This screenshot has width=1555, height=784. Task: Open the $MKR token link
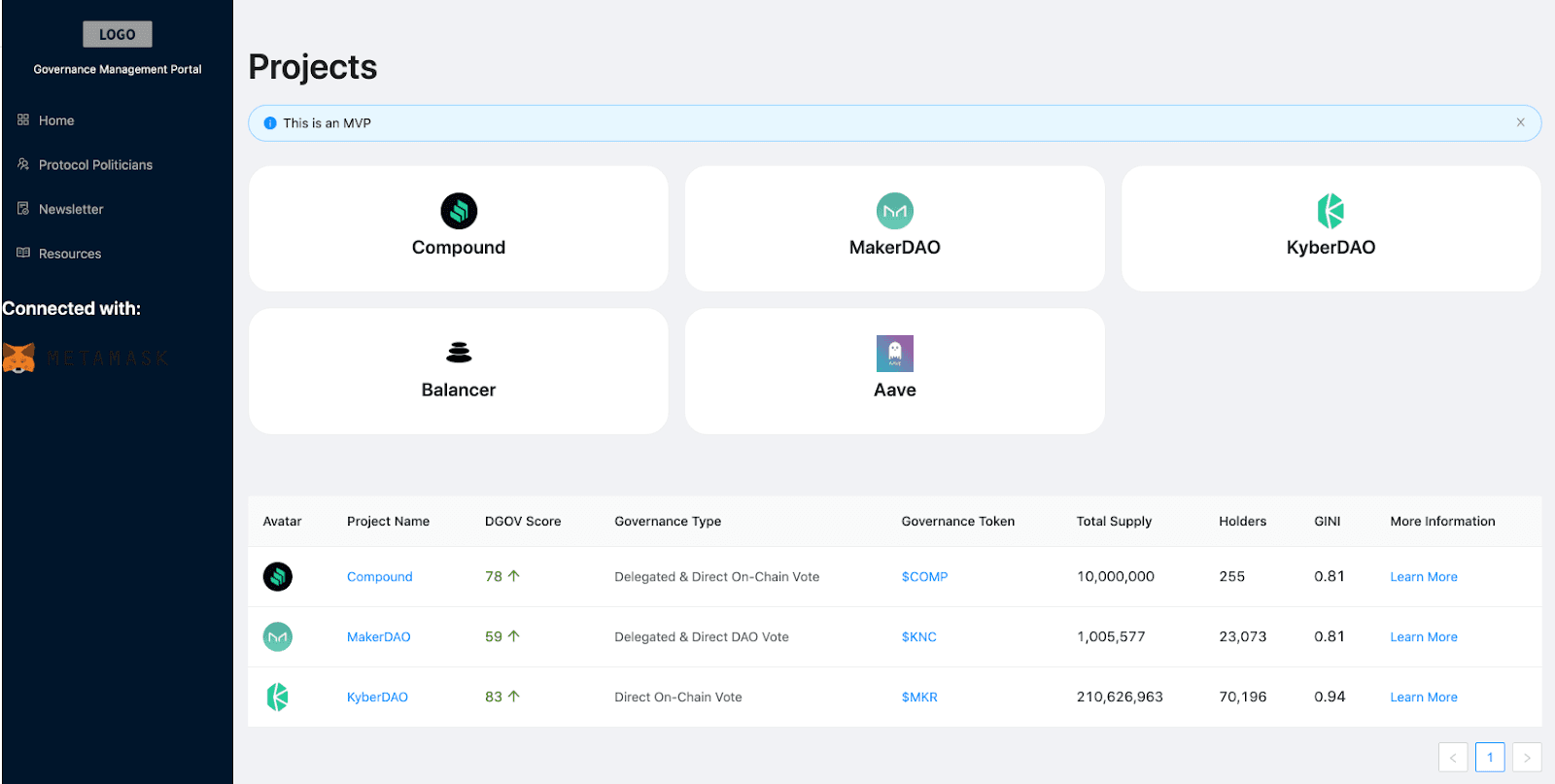pos(919,698)
